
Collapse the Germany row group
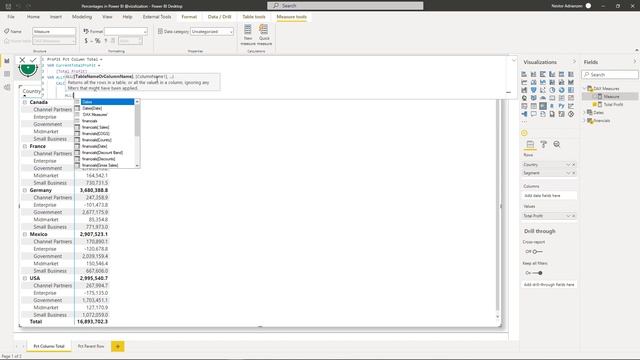pyautogui.click(x=25, y=190)
